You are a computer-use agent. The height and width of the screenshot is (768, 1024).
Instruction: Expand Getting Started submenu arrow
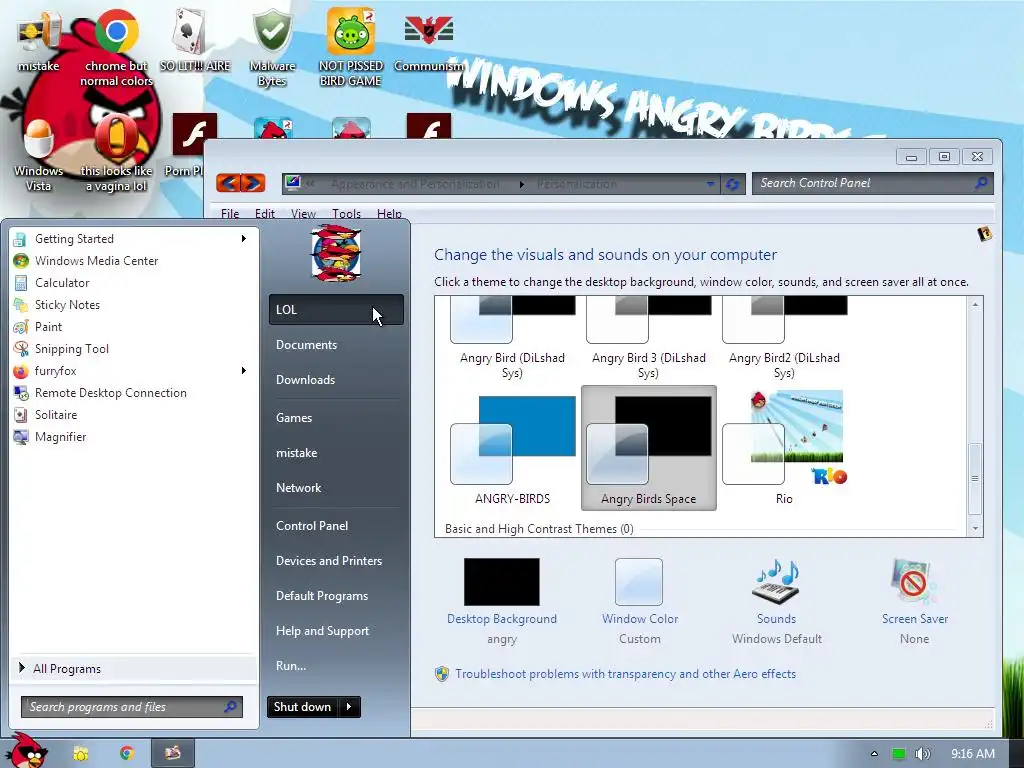pyautogui.click(x=244, y=238)
